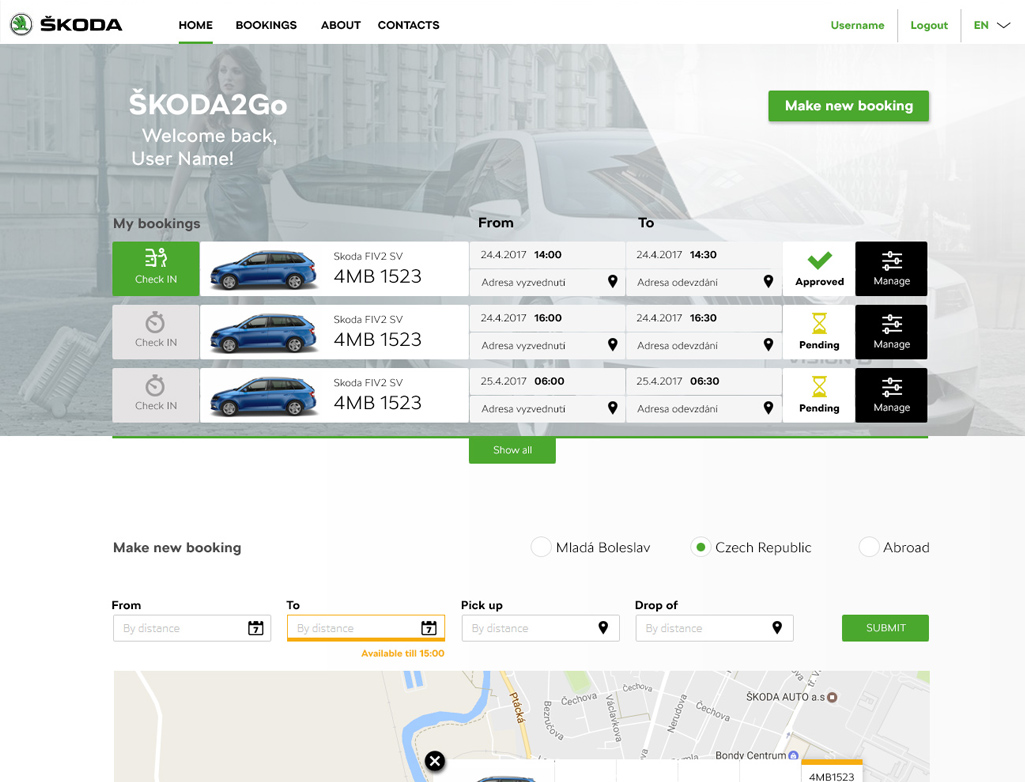
Task: Click drop-off location pin of 14:30 booking
Action: (768, 281)
